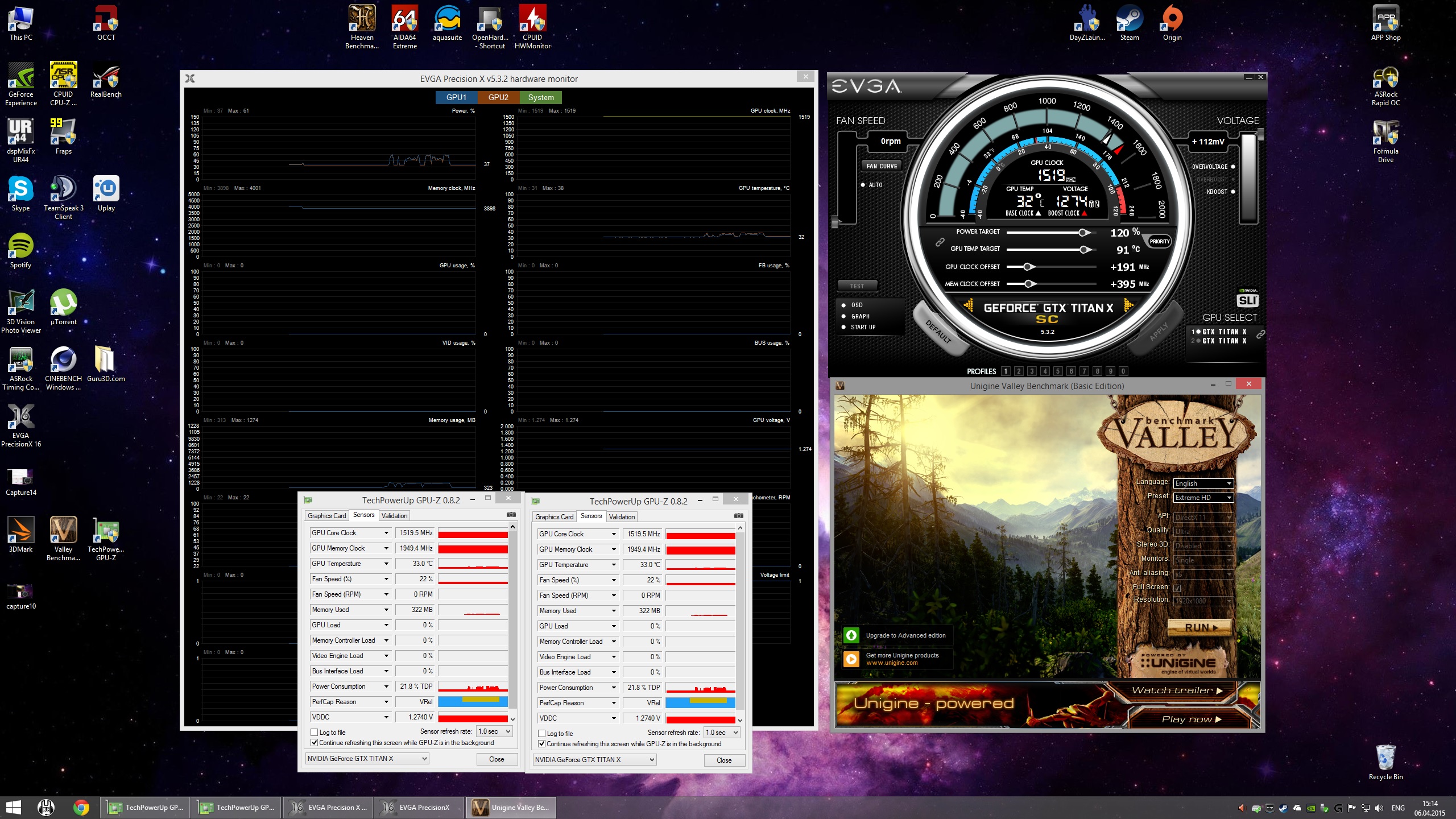This screenshot has width=1456, height=819.
Task: Launch Steam from the desktop
Action: click(x=1130, y=23)
